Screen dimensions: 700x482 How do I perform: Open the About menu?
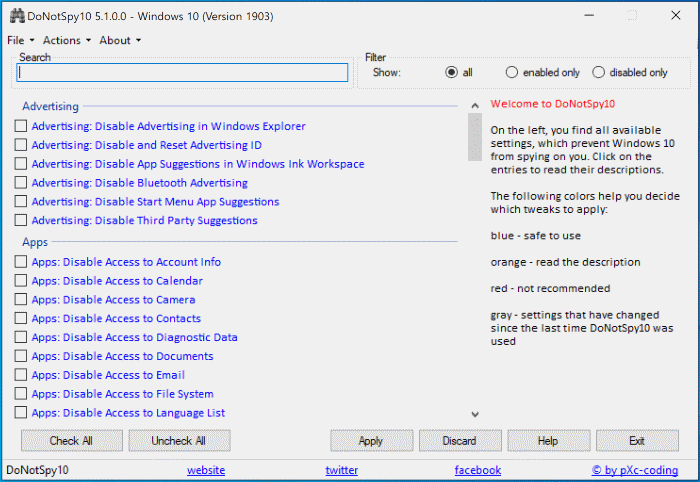pos(120,40)
